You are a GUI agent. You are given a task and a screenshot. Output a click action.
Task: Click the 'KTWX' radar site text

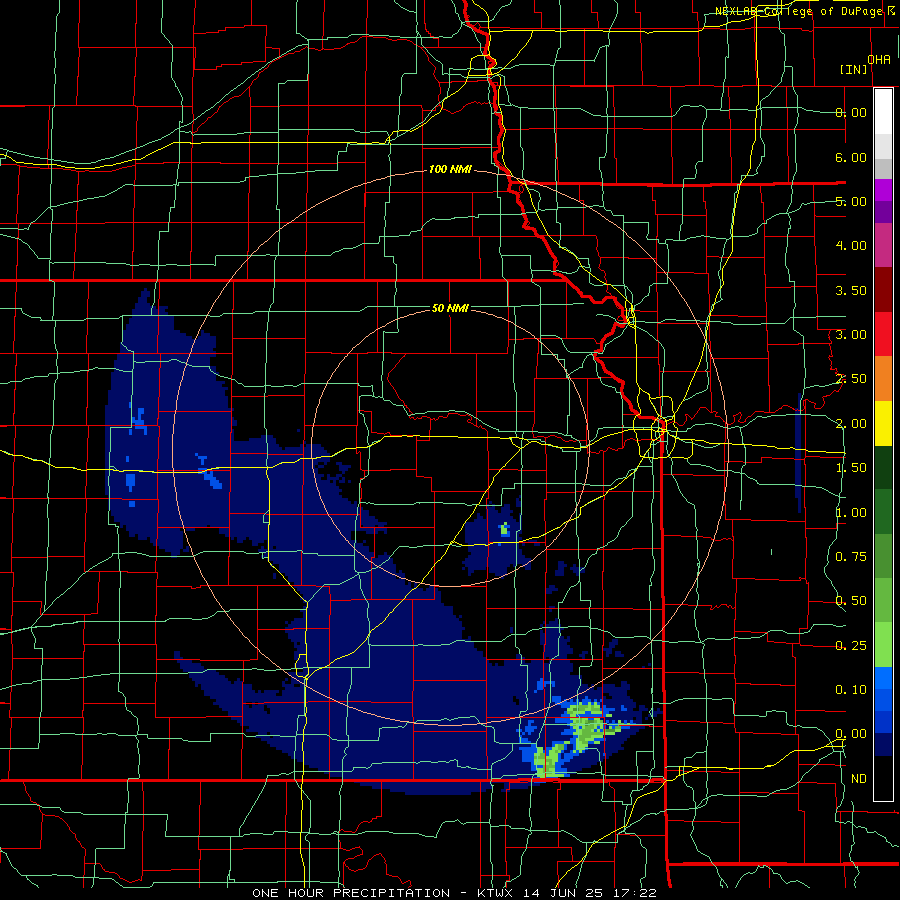[495, 893]
